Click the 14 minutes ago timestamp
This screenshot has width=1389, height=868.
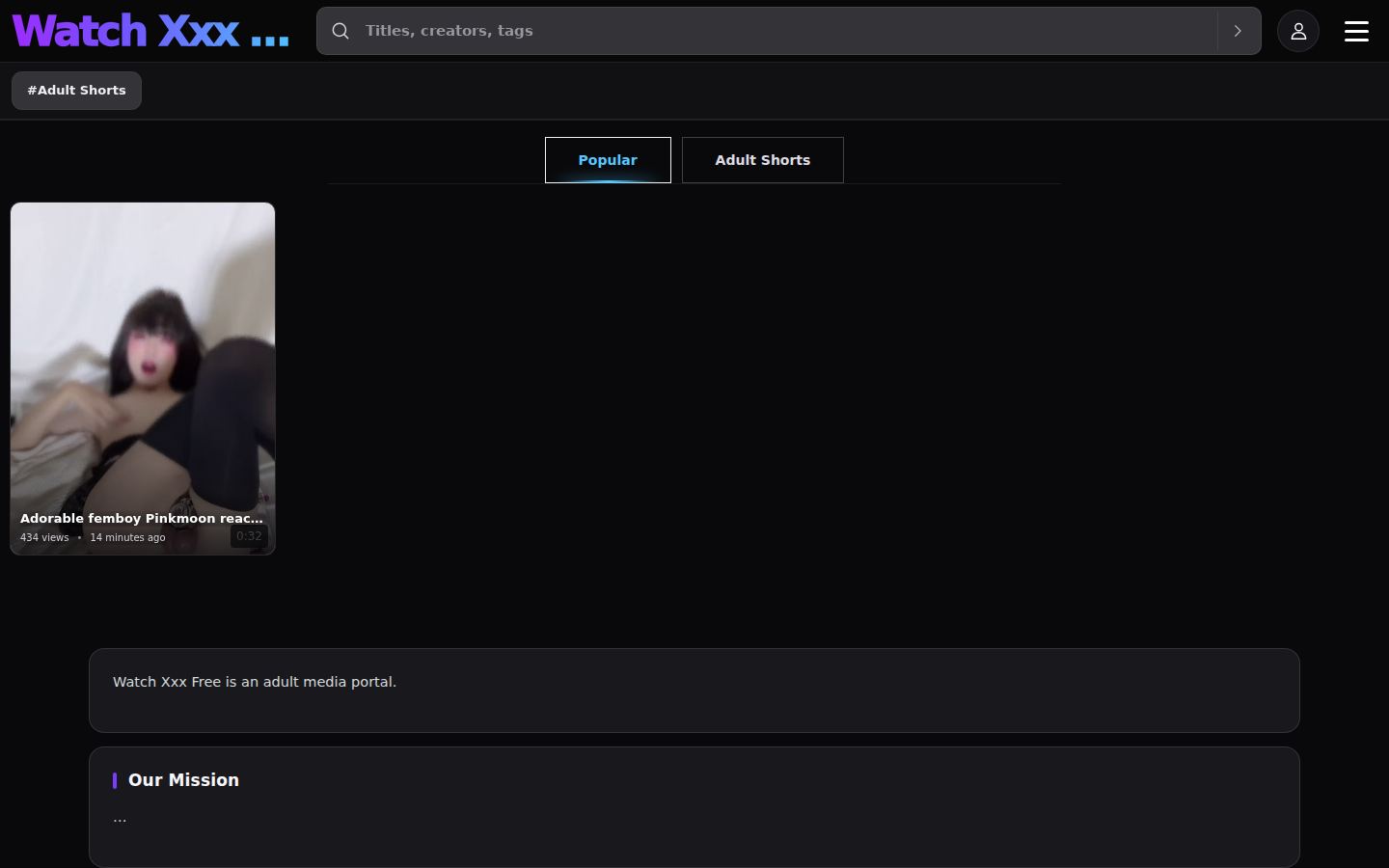point(127,537)
